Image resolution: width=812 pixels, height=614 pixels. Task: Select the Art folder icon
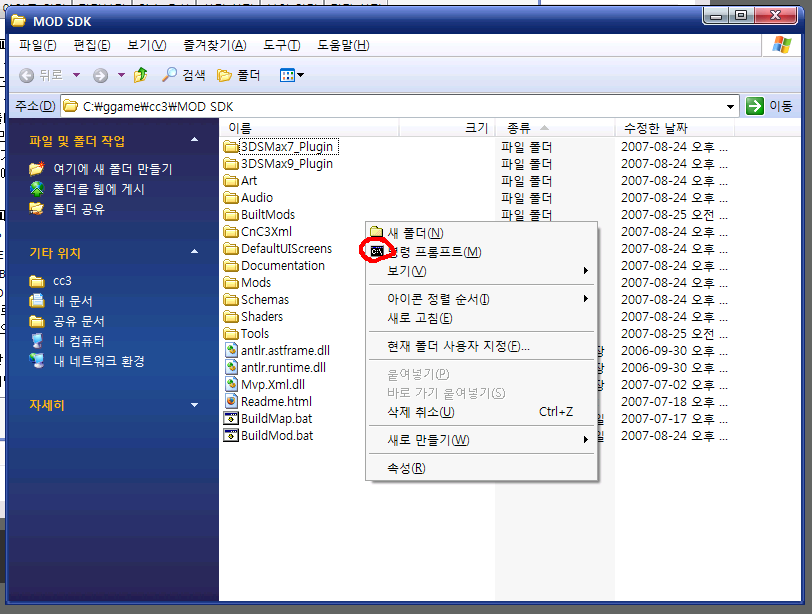(x=231, y=181)
